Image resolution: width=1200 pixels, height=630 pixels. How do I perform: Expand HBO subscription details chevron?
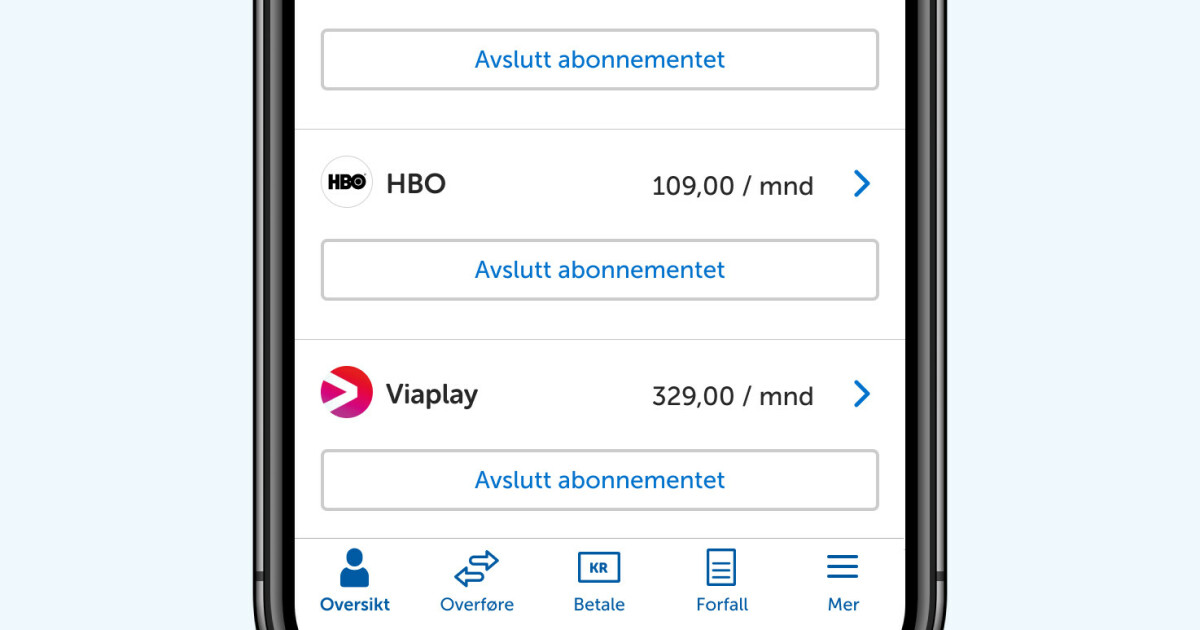[x=862, y=184]
